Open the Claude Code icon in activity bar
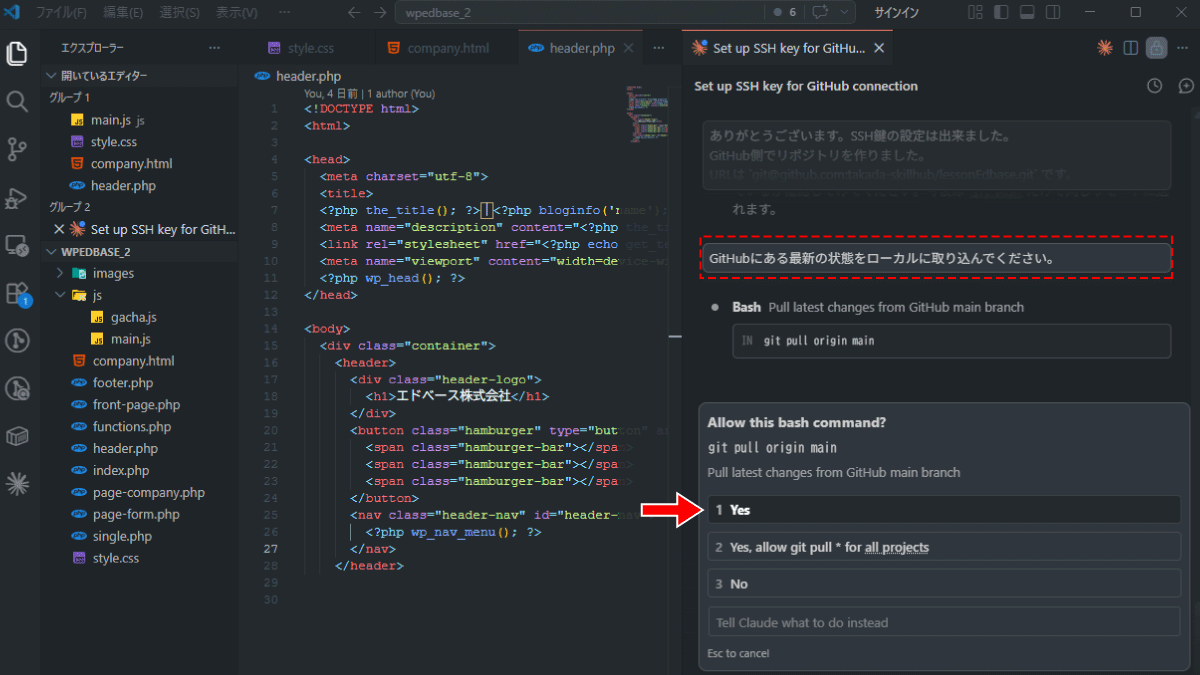This screenshot has width=1200, height=675. tap(17, 485)
